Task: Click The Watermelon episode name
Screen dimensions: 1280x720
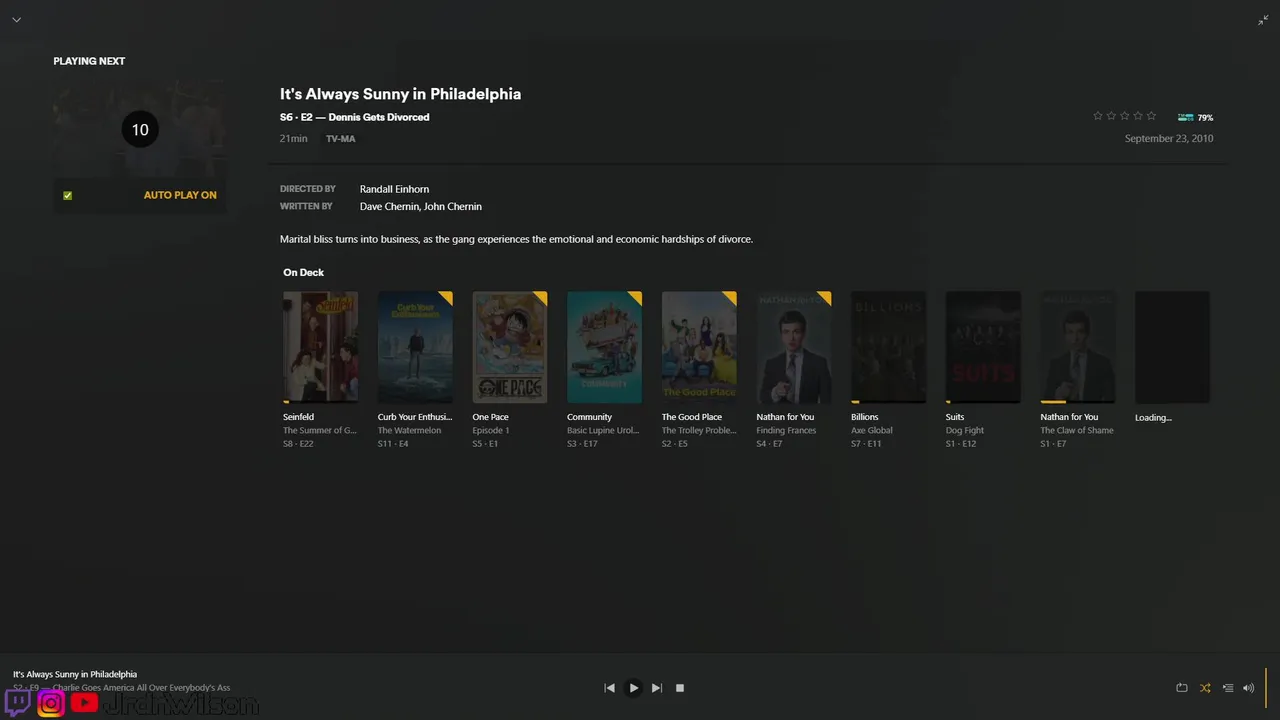Action: 409,431
